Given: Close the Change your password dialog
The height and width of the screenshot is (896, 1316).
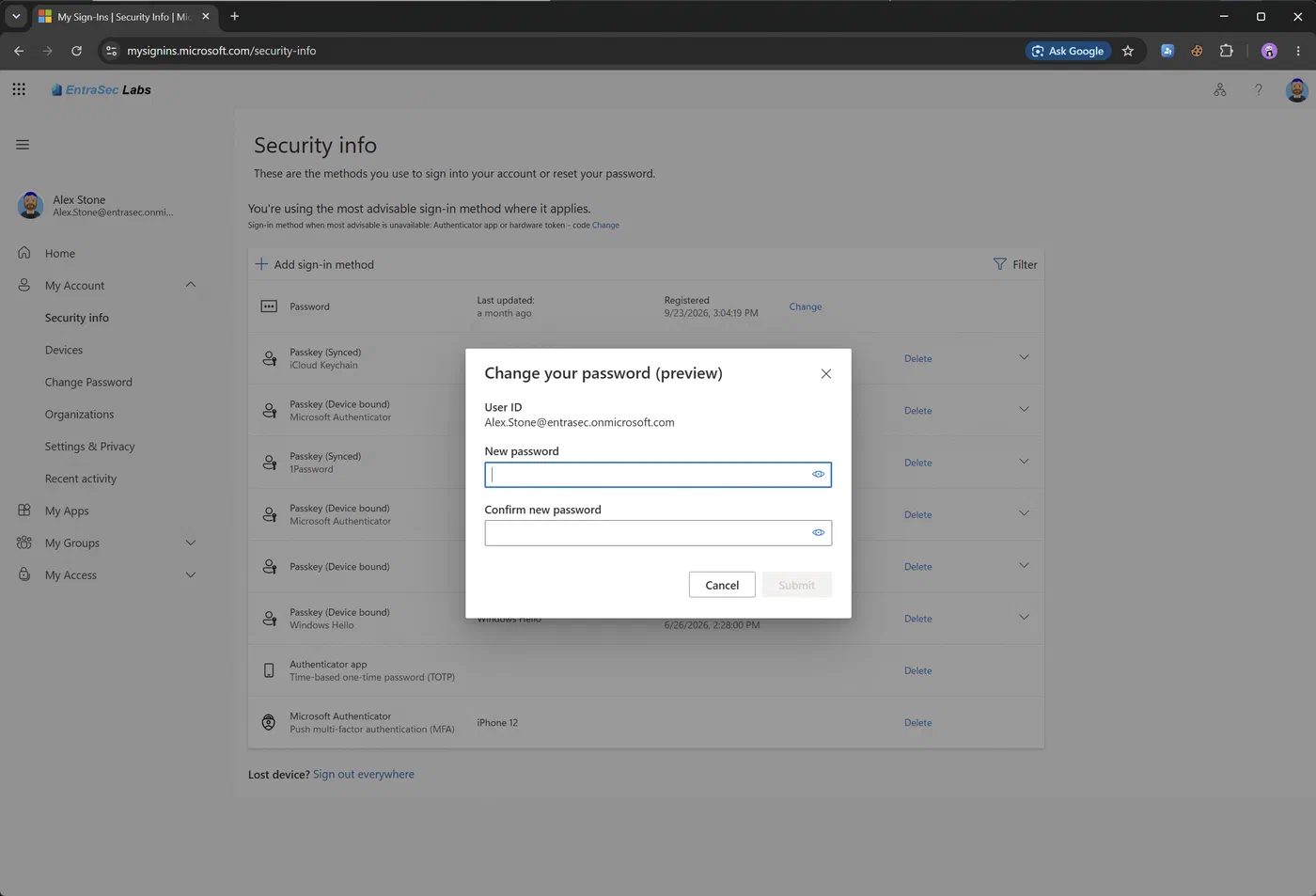Looking at the screenshot, I should pos(826,374).
